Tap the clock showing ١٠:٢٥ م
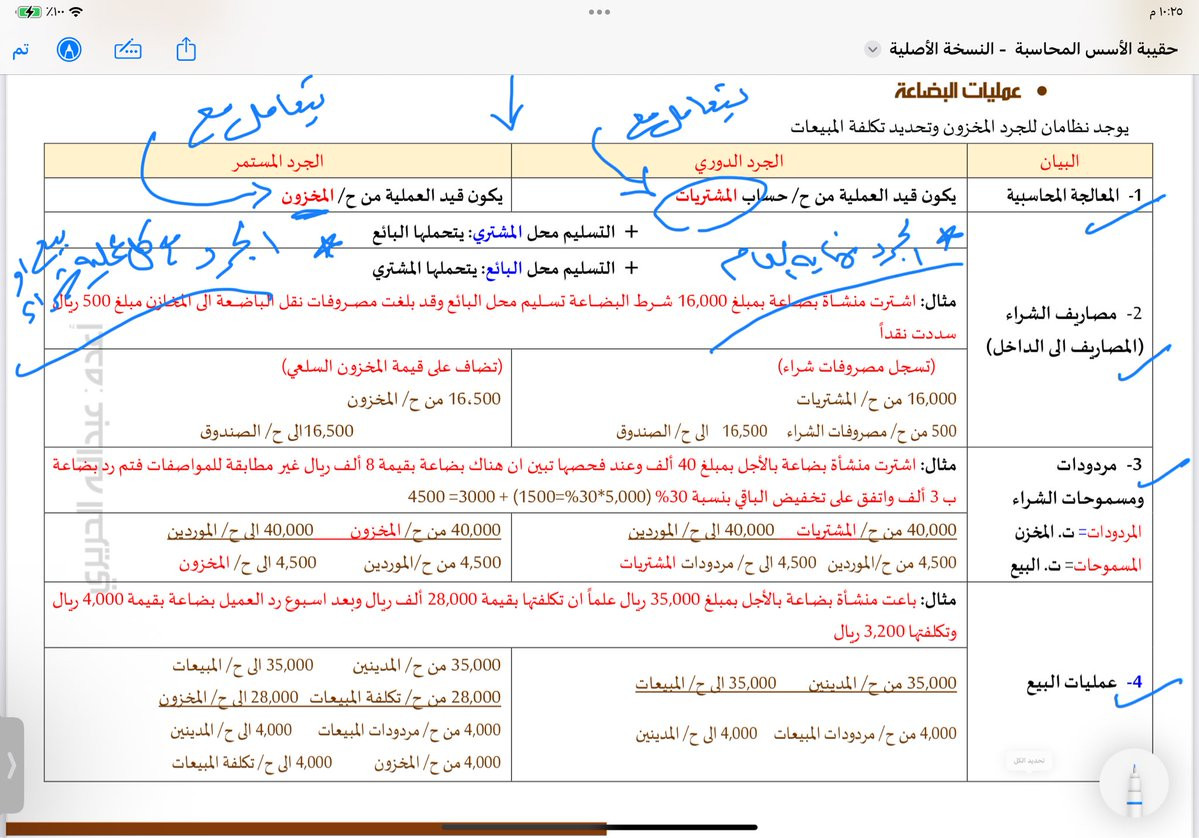Screen dimensions: 1199x838 (1165, 12)
